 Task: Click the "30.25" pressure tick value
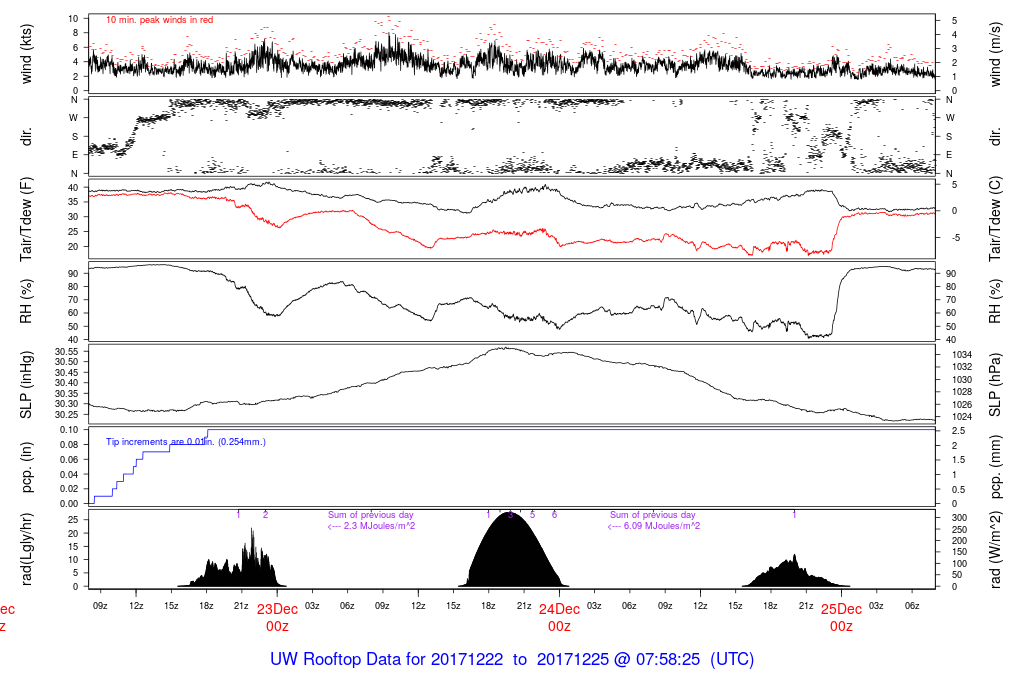[67, 415]
